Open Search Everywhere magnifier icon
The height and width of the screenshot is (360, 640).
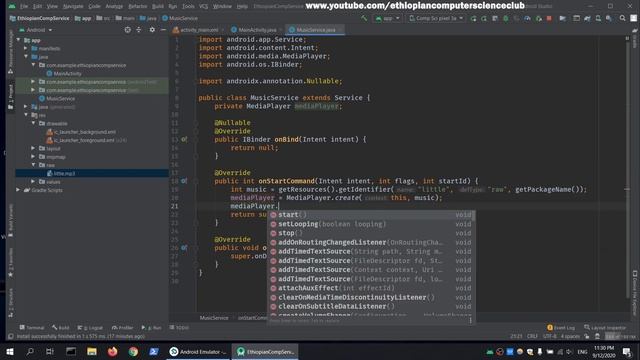(622, 18)
